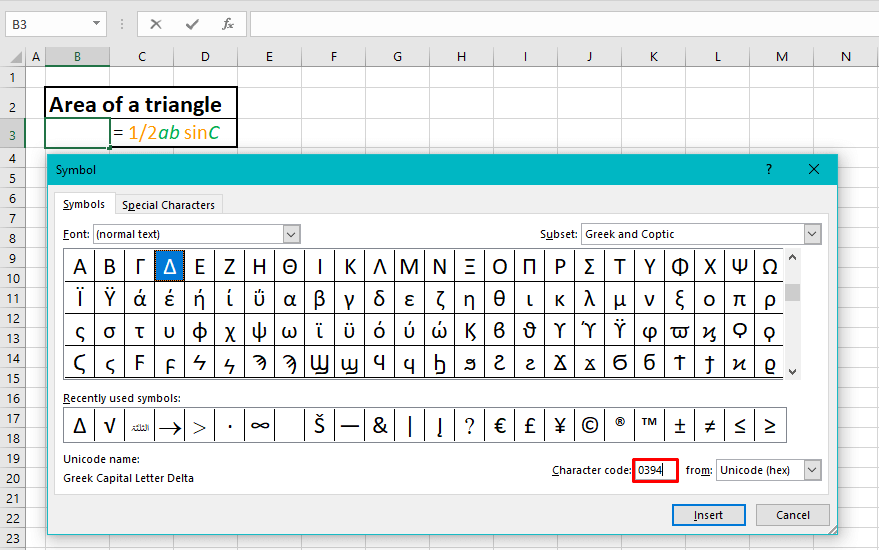This screenshot has width=879, height=550.
Task: Select the small pi symbol in grid
Action: 739,299
